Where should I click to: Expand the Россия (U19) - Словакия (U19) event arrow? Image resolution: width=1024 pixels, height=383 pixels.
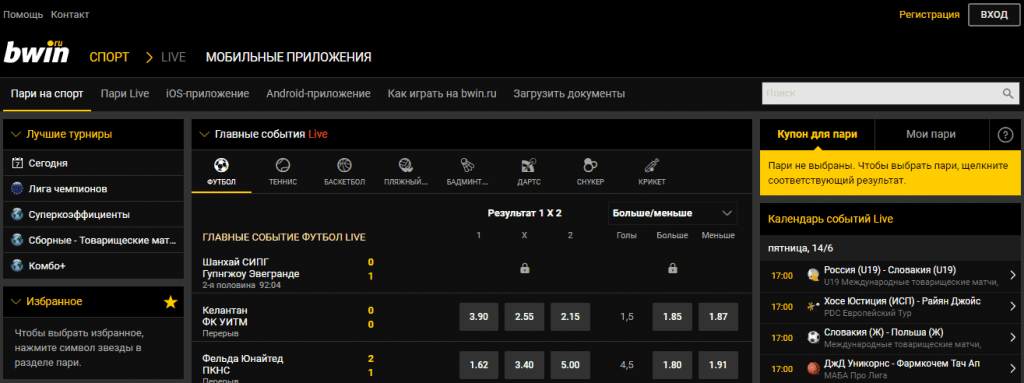(x=1013, y=275)
